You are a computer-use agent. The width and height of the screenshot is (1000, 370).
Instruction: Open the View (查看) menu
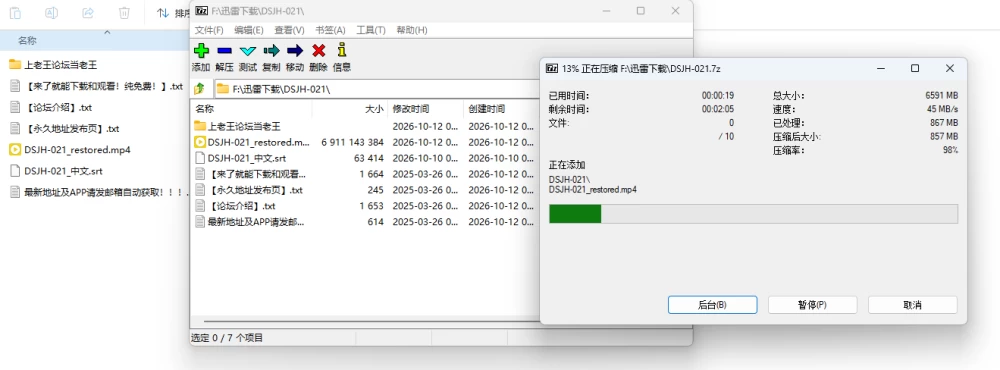point(290,30)
